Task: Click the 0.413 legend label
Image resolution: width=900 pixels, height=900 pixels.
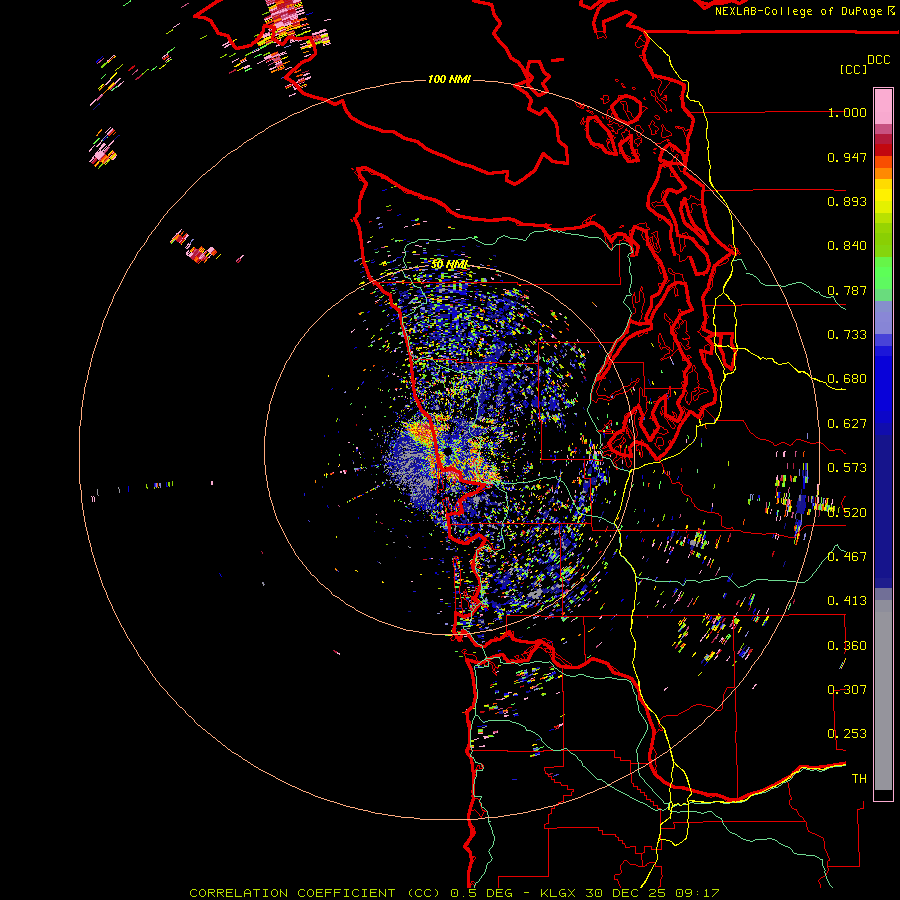Action: pyautogui.click(x=847, y=601)
